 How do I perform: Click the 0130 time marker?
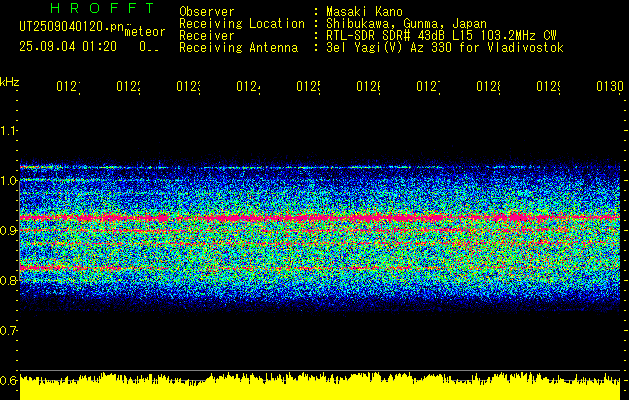click(610, 86)
